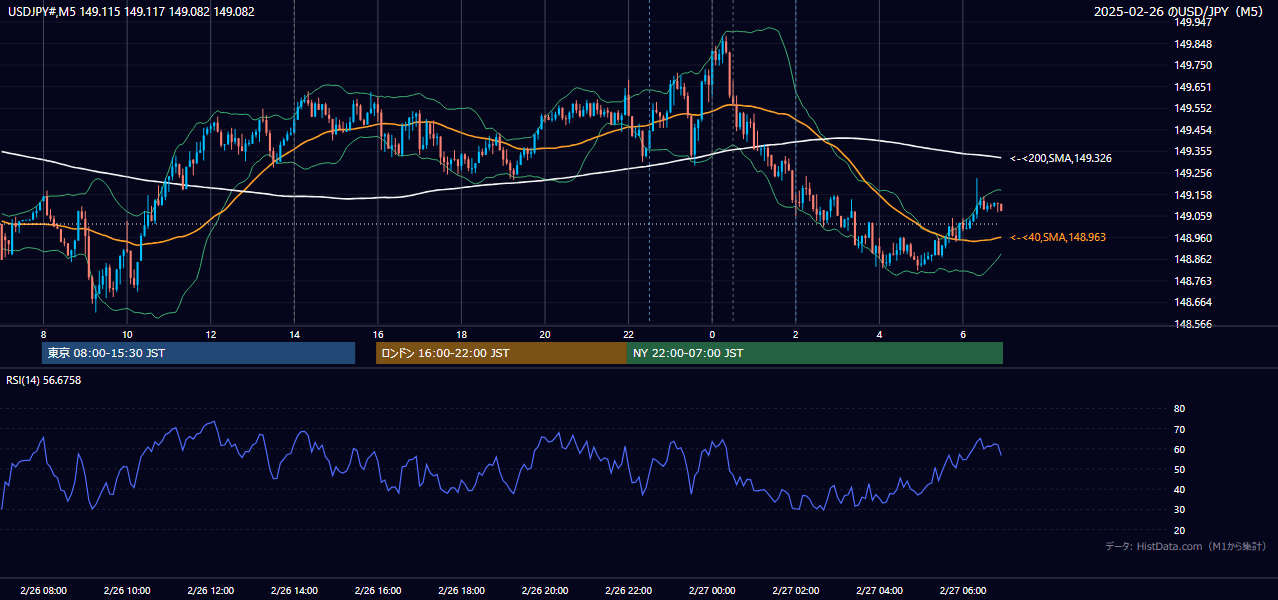Viewport: 1278px width, 600px height.
Task: Click the 40,SMA,148.963 moving average label
Action: pyautogui.click(x=1058, y=237)
